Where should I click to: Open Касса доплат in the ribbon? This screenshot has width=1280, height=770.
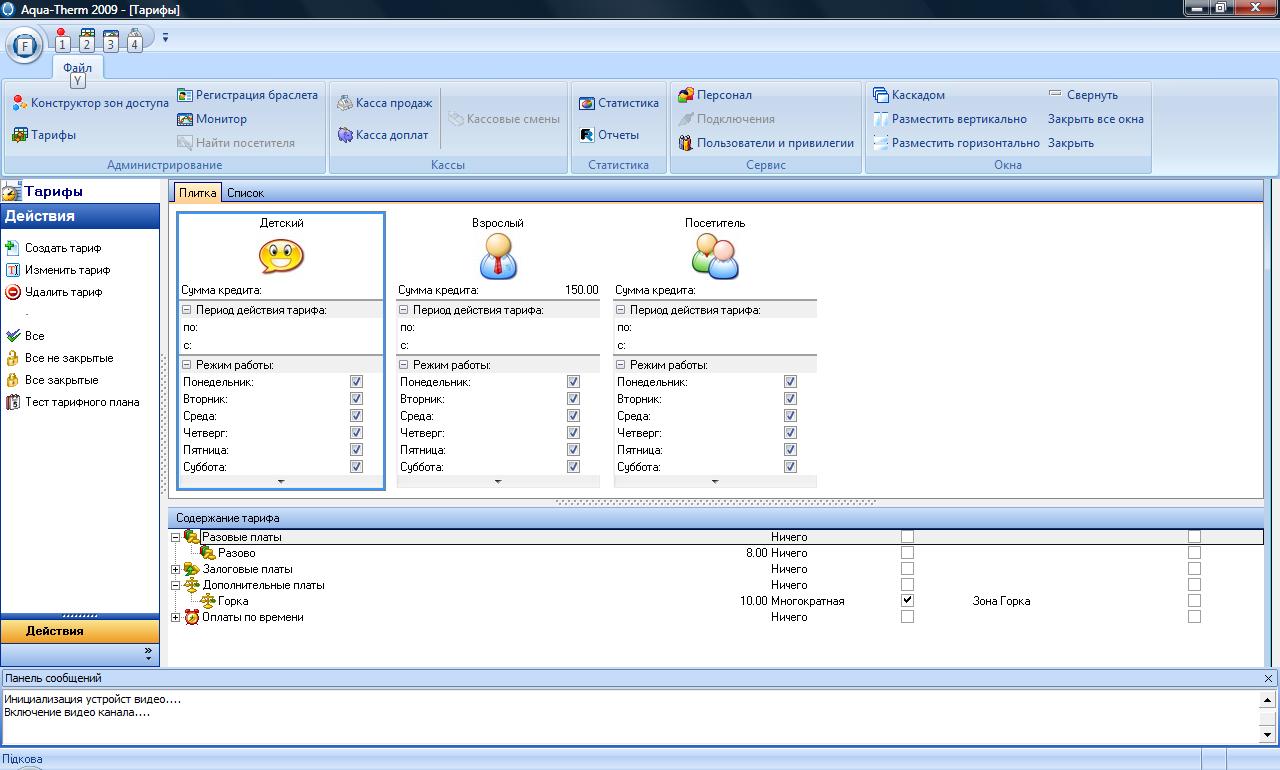pos(345,135)
